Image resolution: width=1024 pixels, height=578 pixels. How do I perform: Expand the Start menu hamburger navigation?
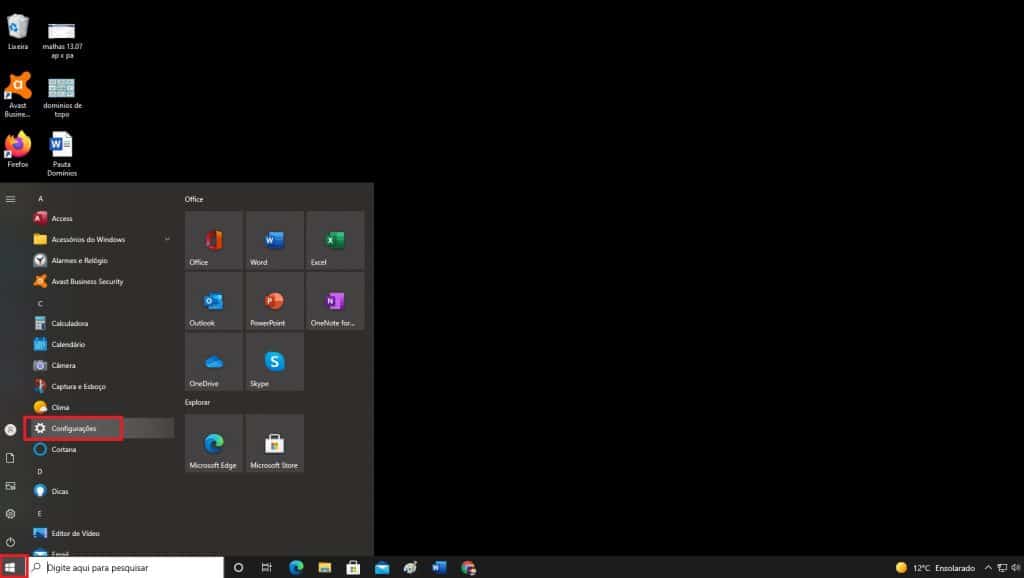point(10,199)
